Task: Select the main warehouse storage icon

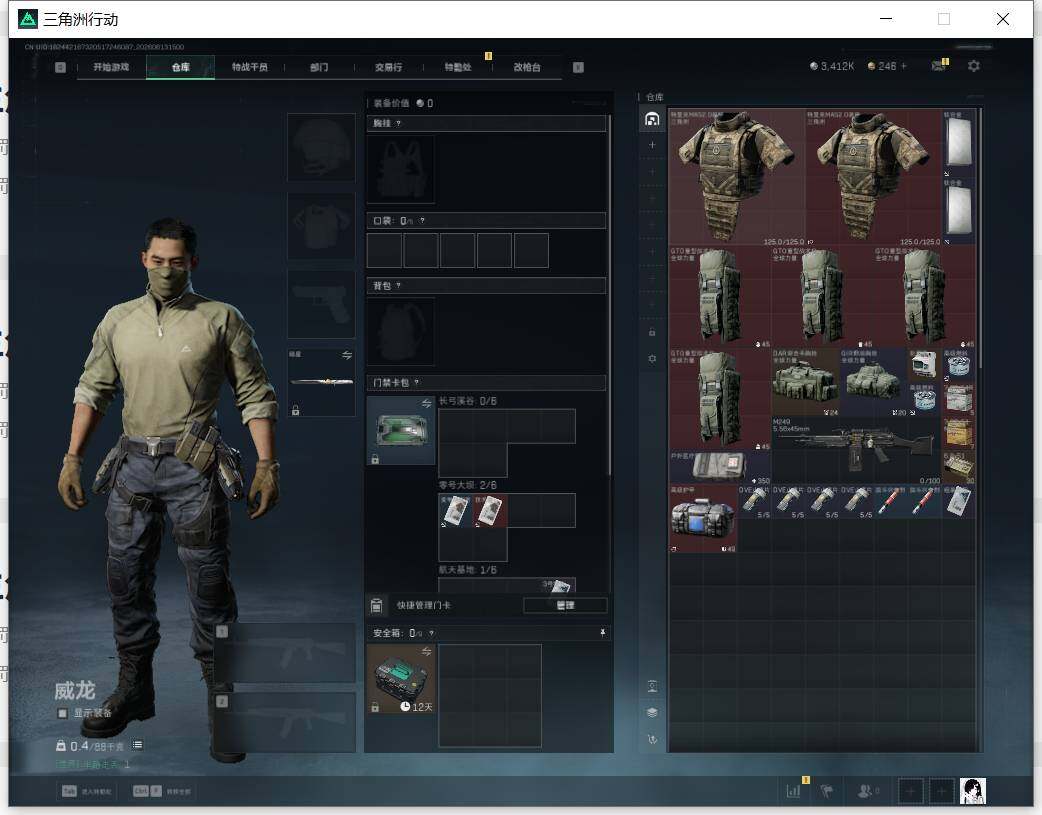Action: point(652,119)
